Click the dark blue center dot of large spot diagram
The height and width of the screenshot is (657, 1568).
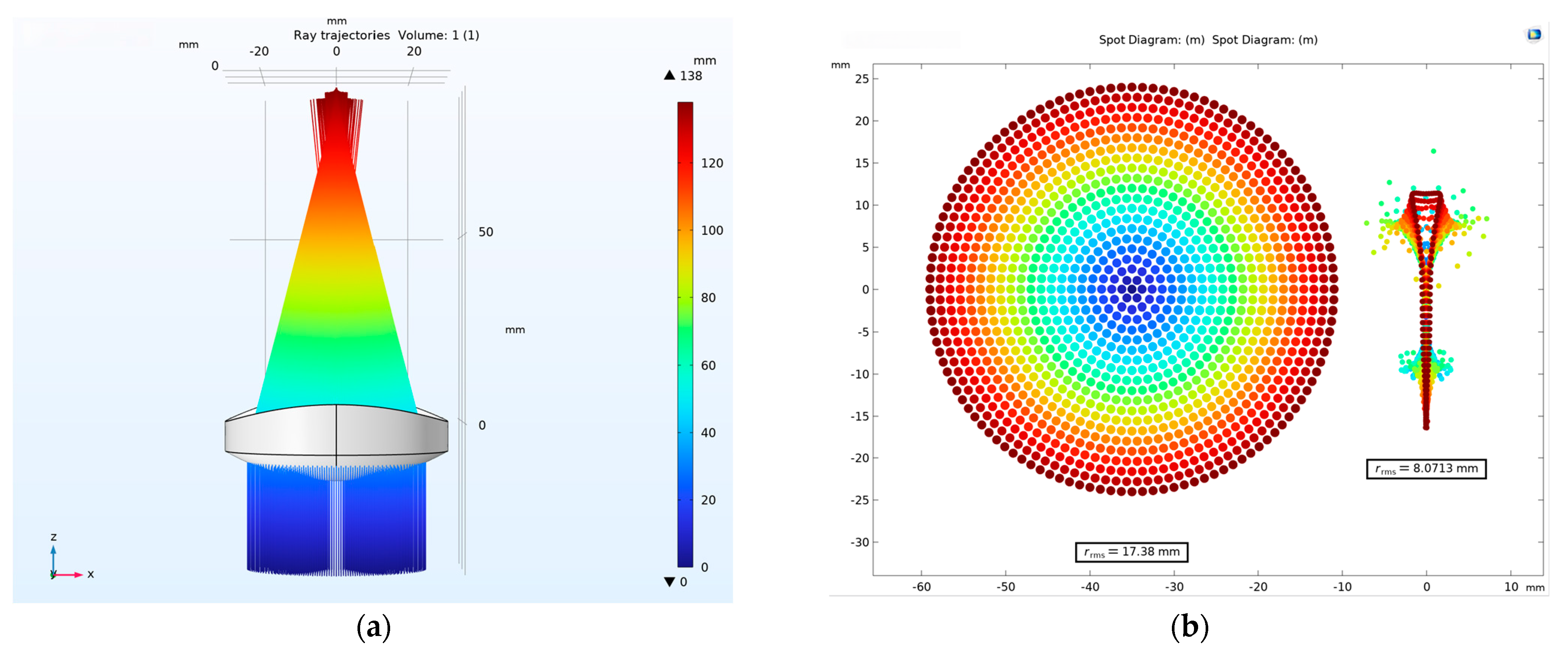(x=1132, y=289)
